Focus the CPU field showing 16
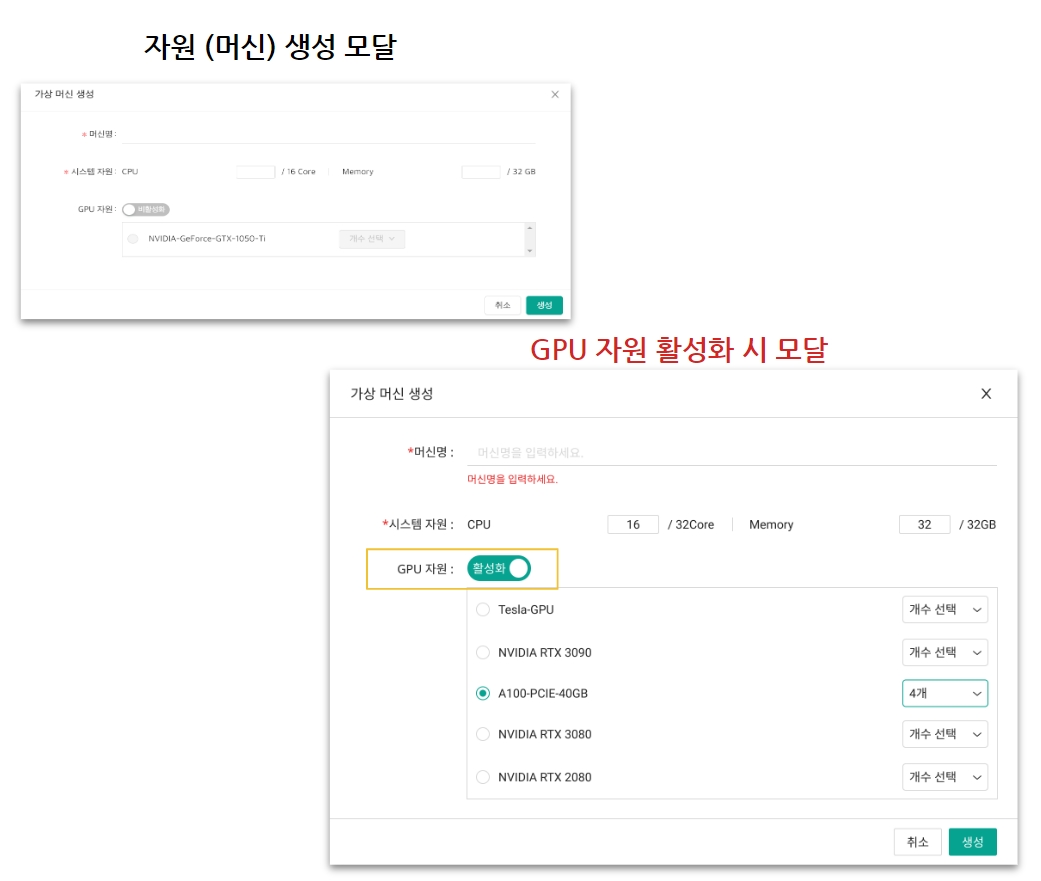The width and height of the screenshot is (1041, 881). 633,525
